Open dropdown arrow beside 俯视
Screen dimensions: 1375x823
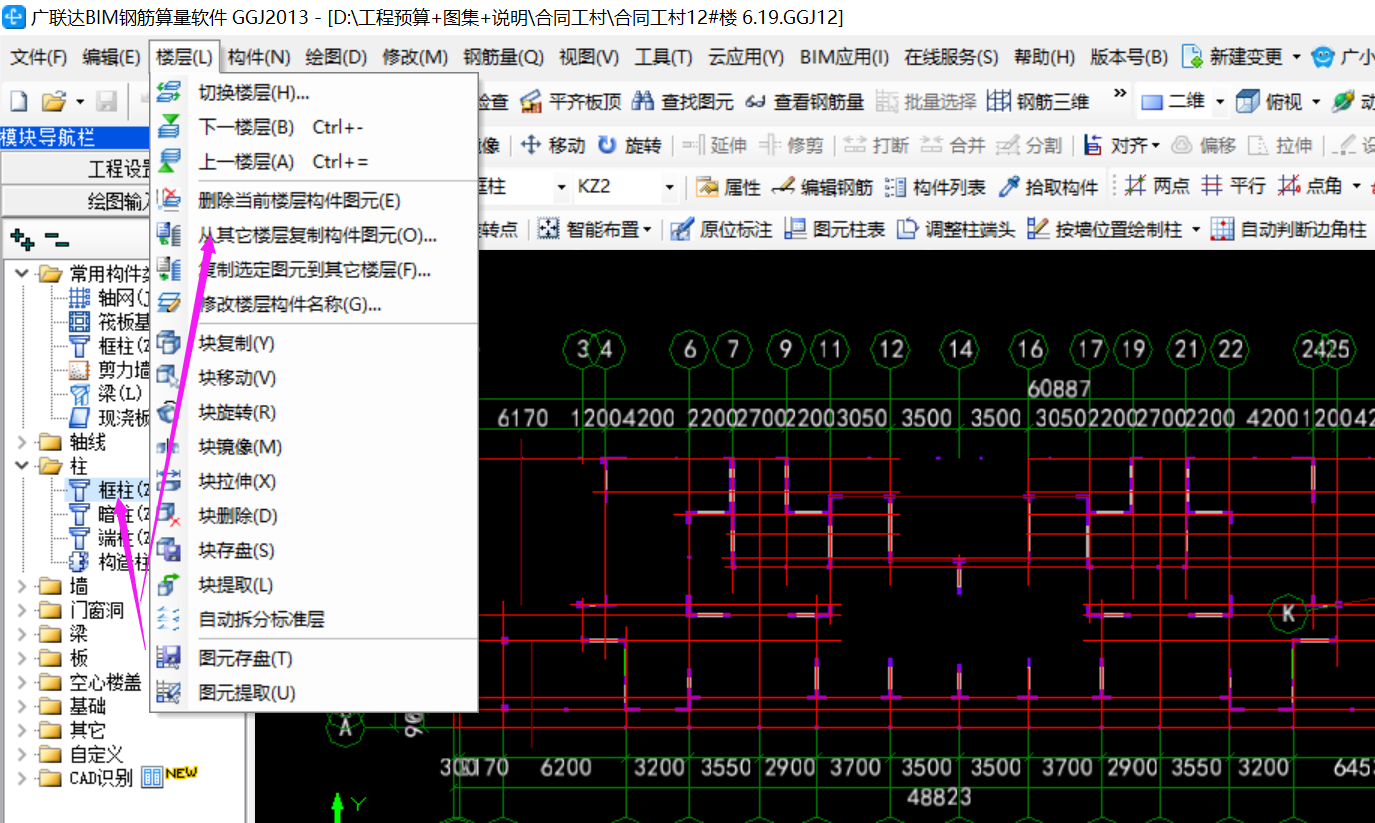pyautogui.click(x=1316, y=102)
